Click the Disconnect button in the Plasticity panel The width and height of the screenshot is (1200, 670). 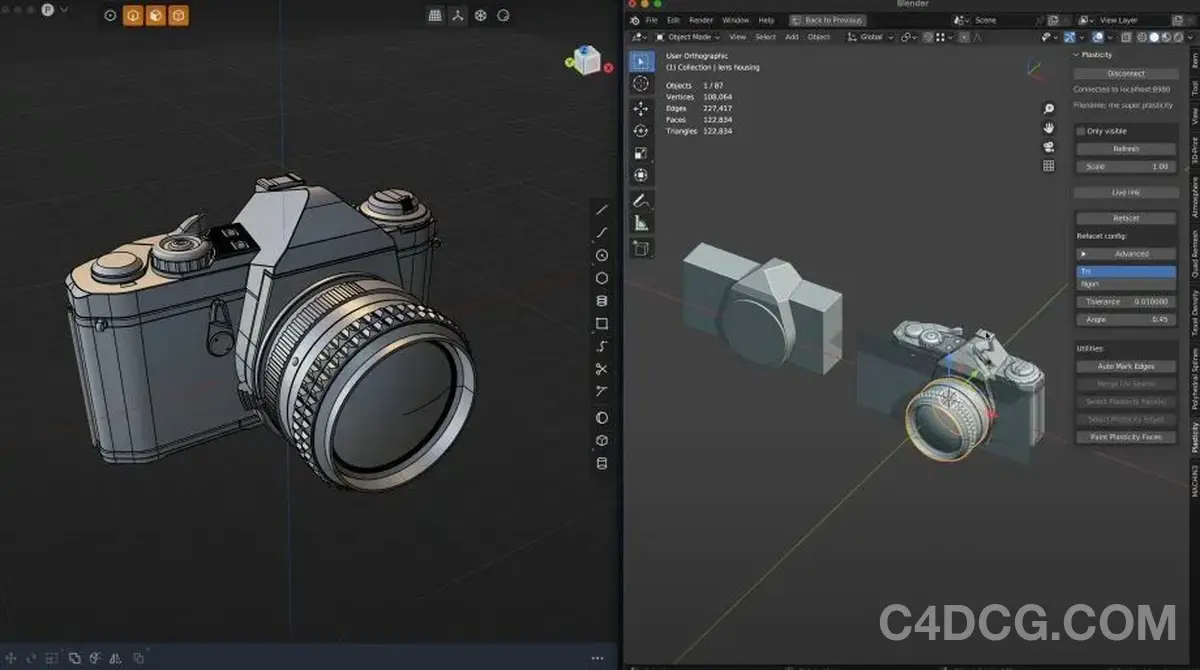tap(1126, 72)
